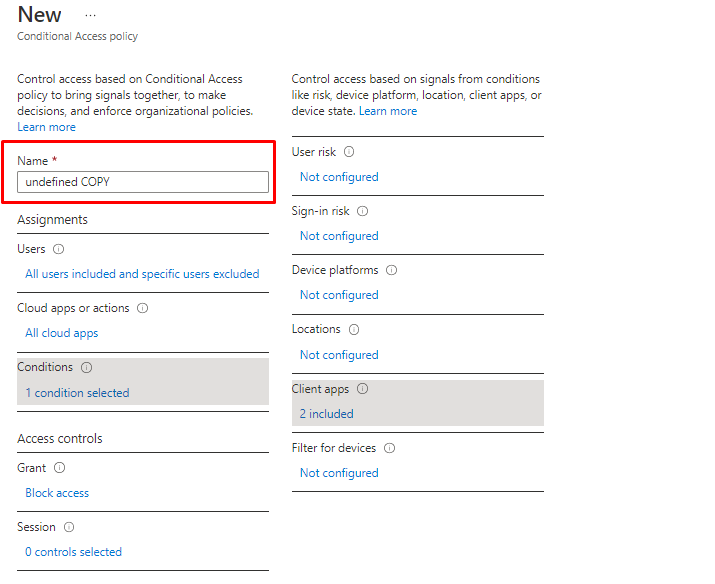The image size is (715, 584).
Task: Click the policy Name input field
Action: (x=143, y=182)
